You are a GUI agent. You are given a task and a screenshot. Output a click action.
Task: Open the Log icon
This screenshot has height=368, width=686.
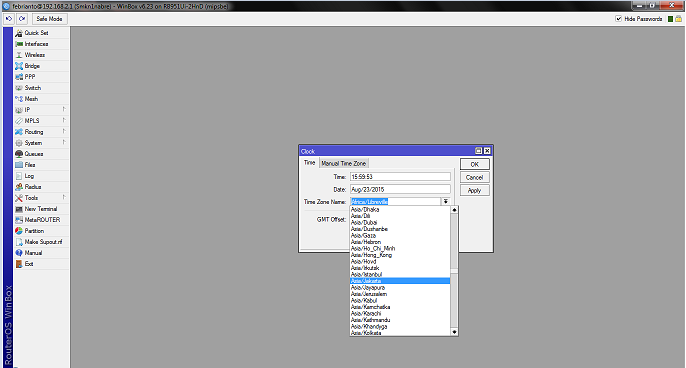click(x=19, y=176)
